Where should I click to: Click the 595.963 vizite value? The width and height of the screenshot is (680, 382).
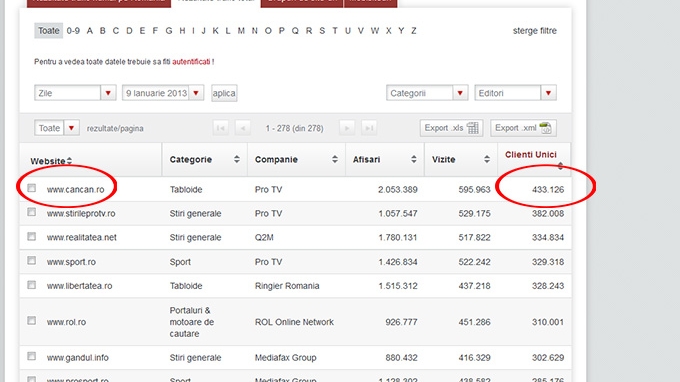[474, 189]
